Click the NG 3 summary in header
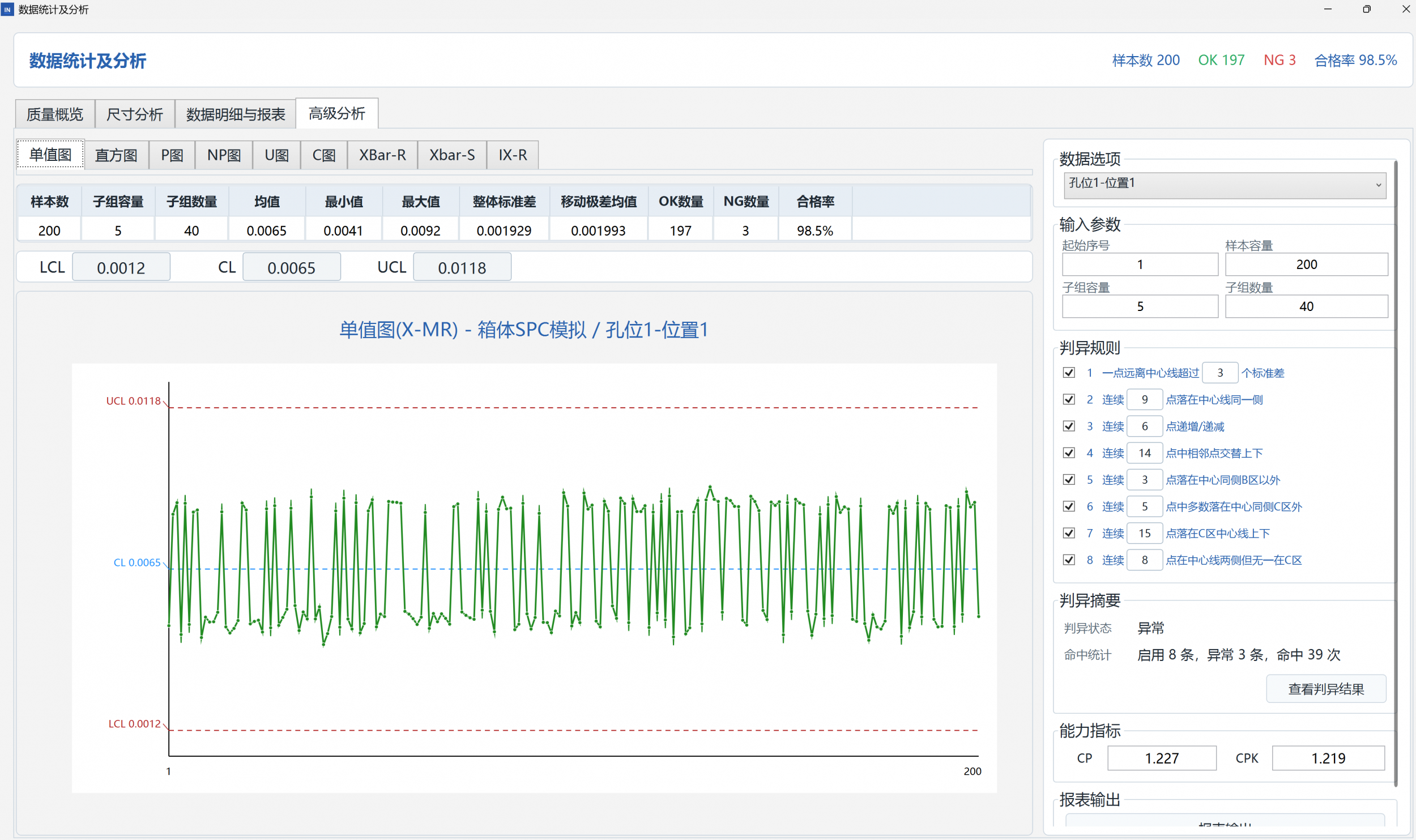This screenshot has height=840, width=1416. click(1279, 60)
